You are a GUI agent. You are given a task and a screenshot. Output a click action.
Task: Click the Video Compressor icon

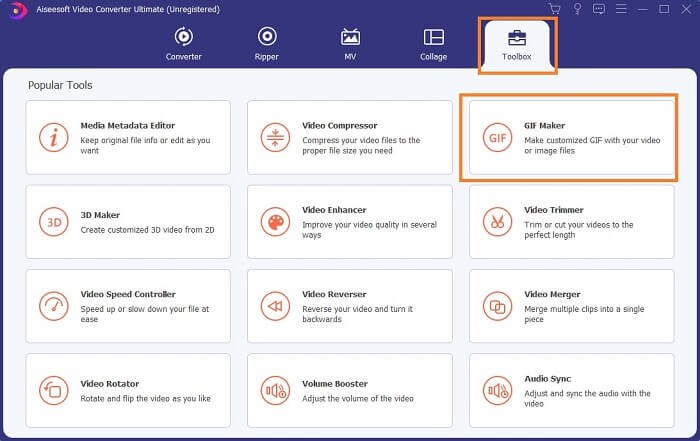click(x=275, y=137)
